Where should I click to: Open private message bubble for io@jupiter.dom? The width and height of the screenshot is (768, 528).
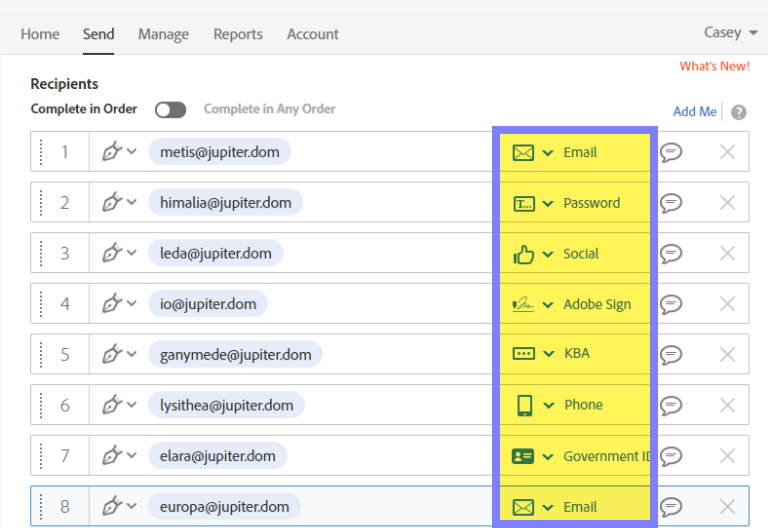tap(671, 304)
